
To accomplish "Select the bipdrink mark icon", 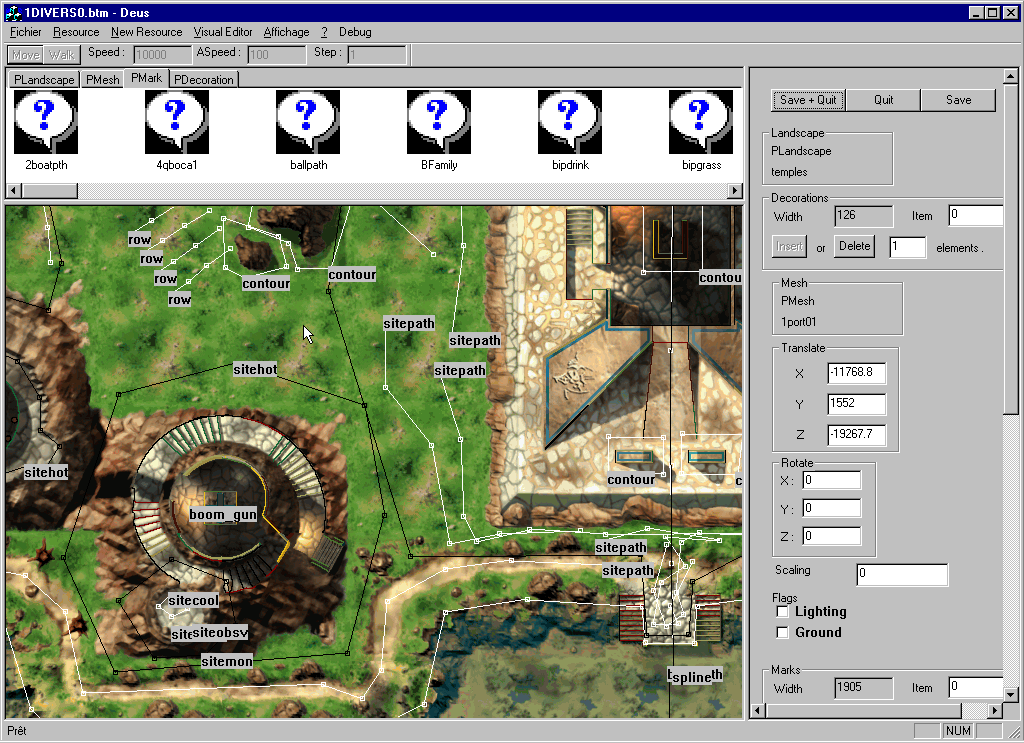I will (x=570, y=122).
